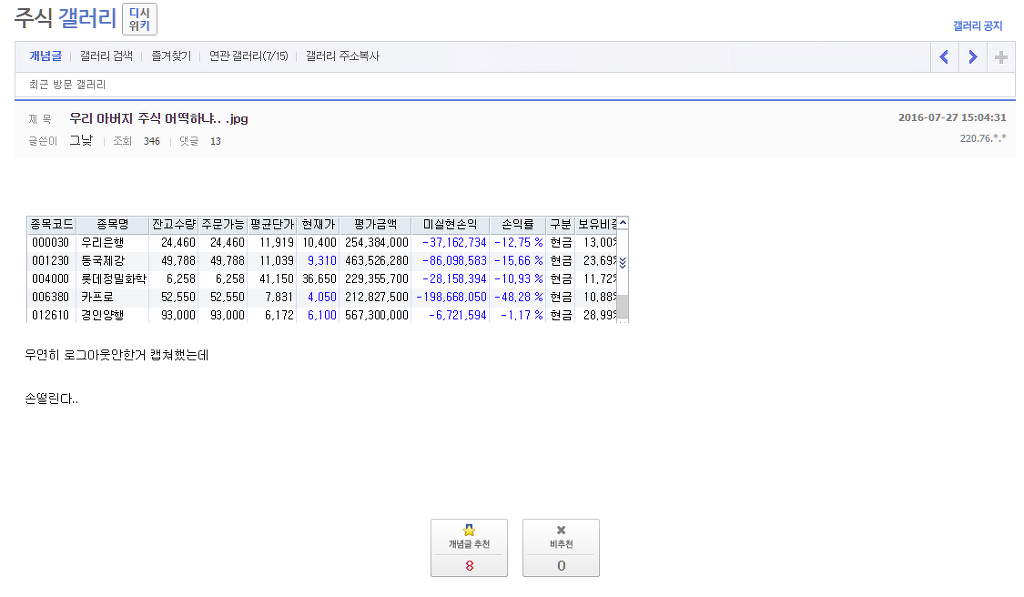Click 종목코드 column header
Viewport: 1024px width, 597px height.
tap(52, 225)
